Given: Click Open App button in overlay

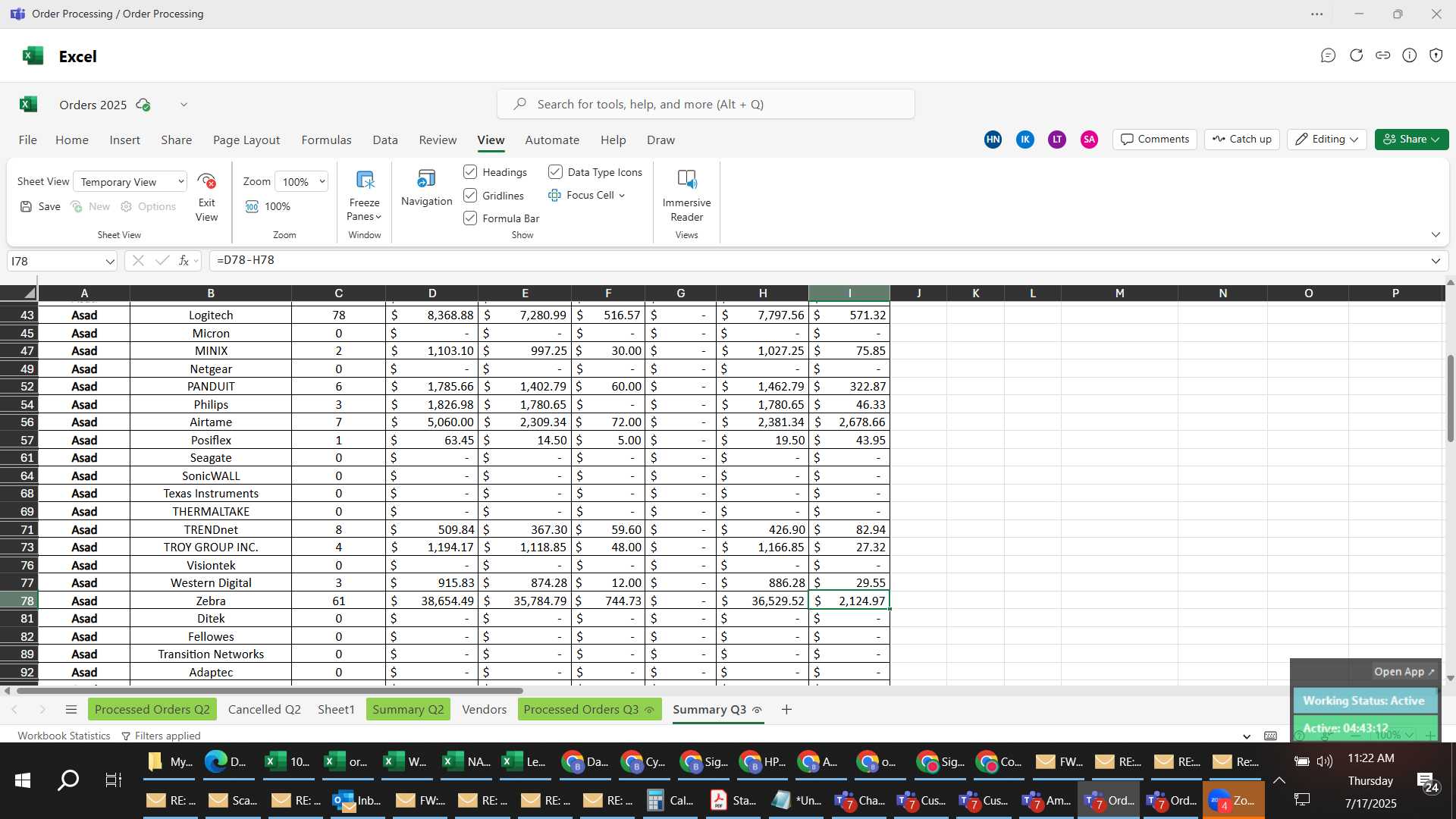Looking at the screenshot, I should coord(1404,671).
